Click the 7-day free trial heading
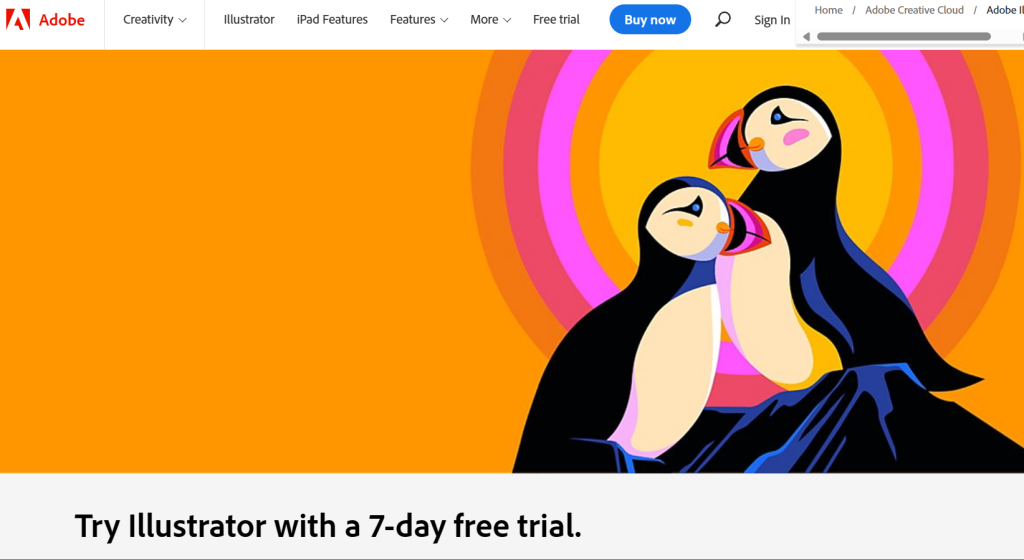This screenshot has width=1024, height=560. tap(328, 525)
